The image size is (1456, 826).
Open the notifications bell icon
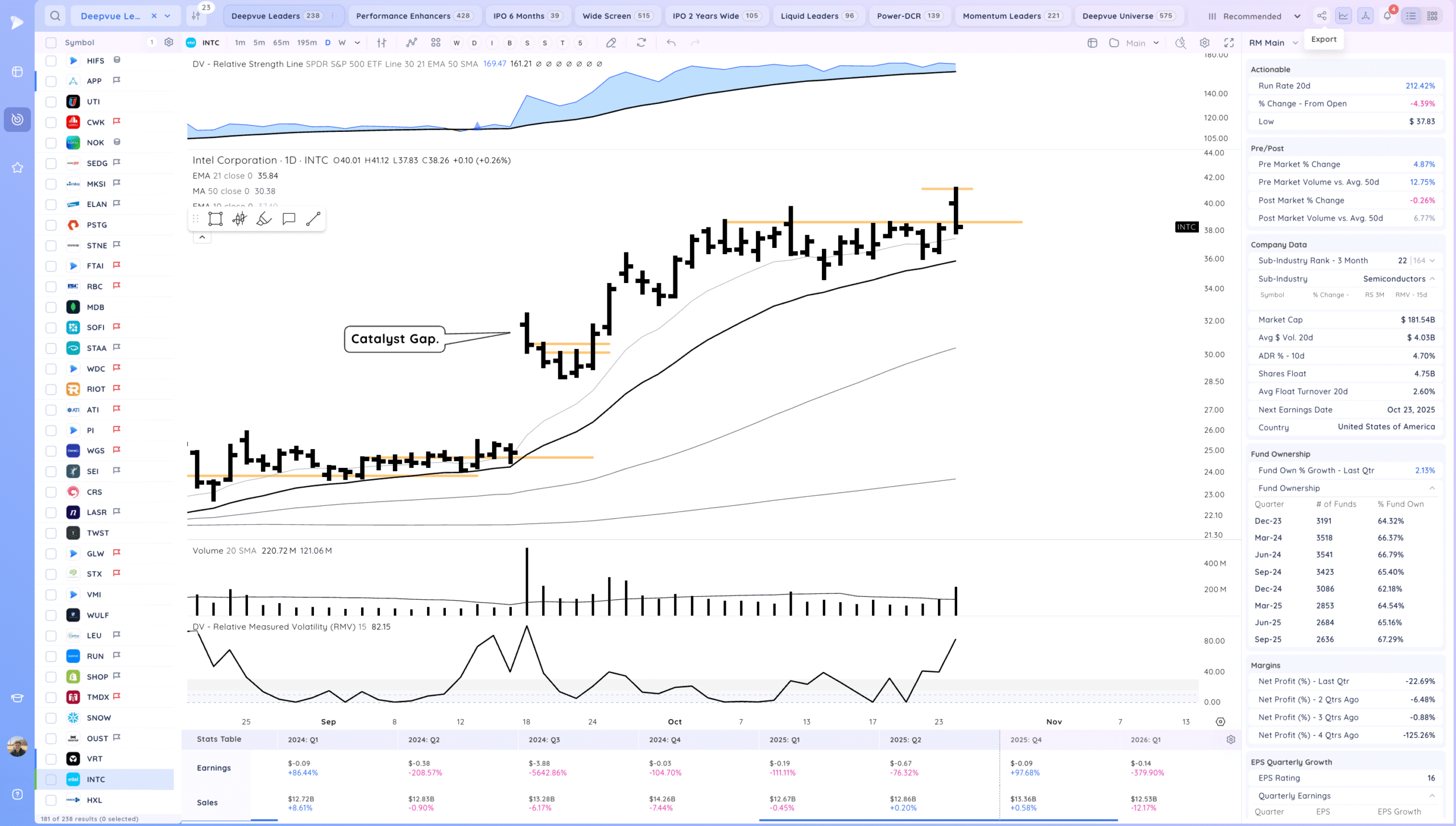[x=1387, y=16]
